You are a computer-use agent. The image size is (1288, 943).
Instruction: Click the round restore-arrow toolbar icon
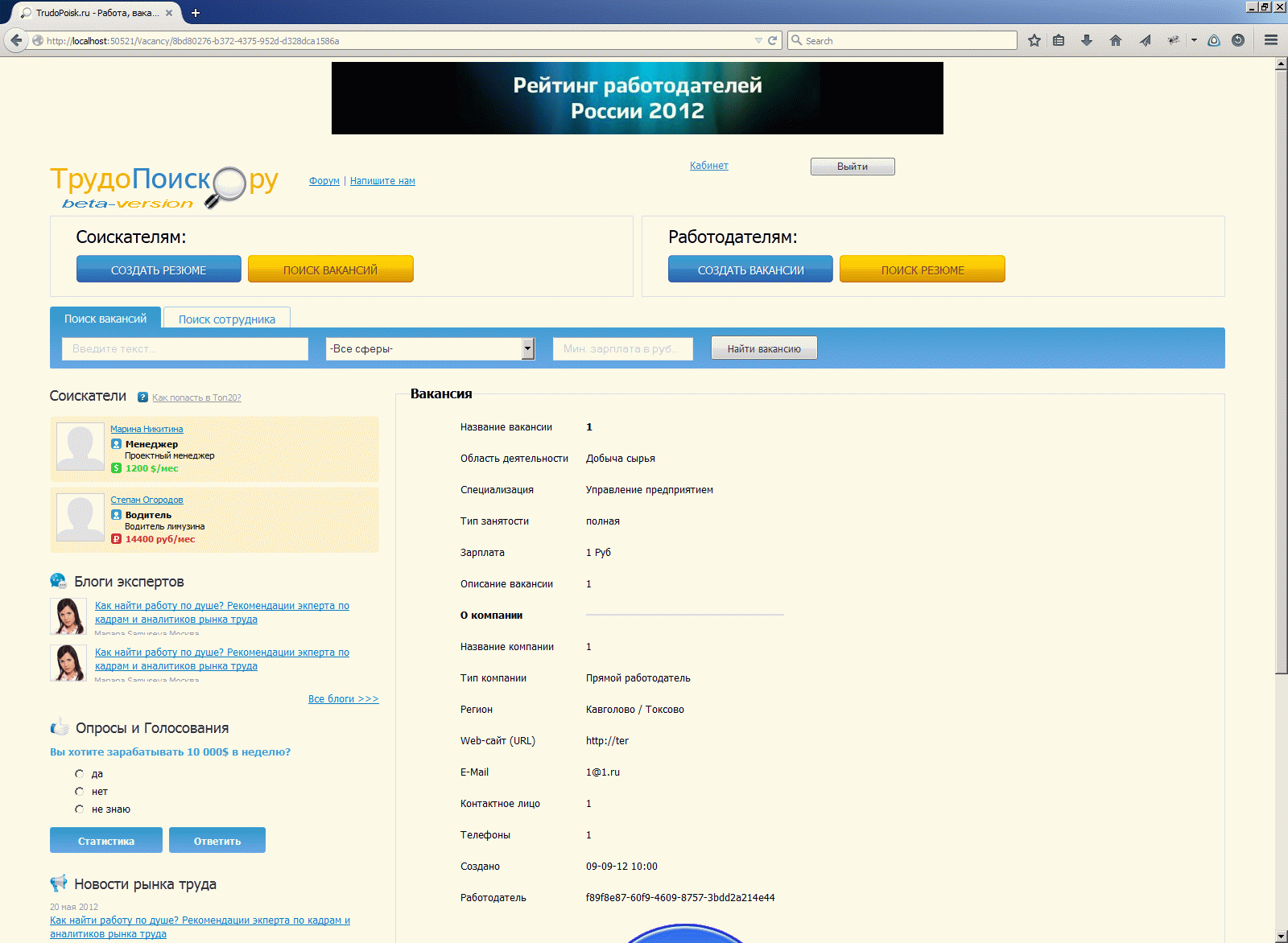pyautogui.click(x=1238, y=40)
